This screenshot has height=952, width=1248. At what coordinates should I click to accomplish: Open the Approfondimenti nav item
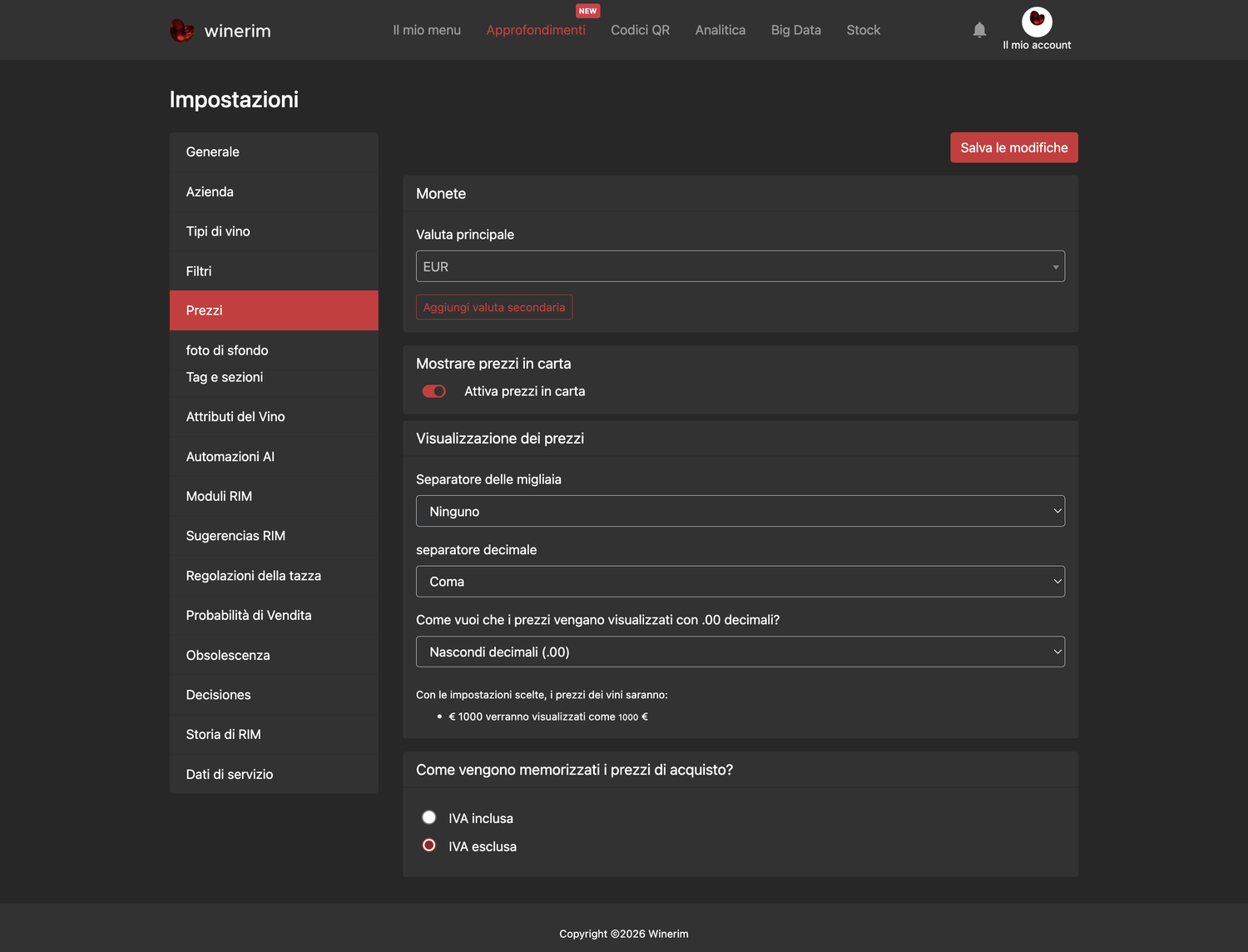(536, 30)
